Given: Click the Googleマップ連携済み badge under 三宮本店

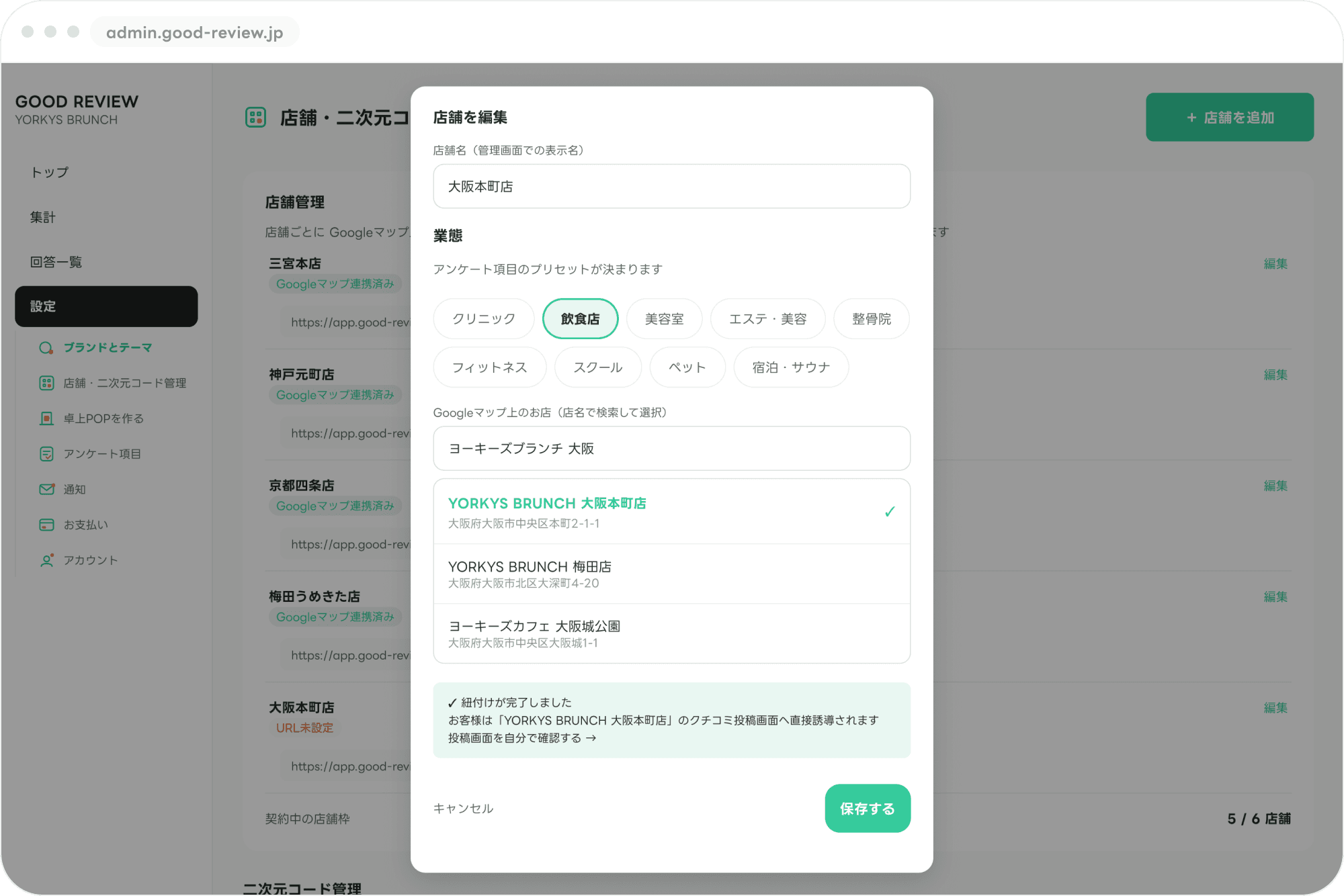Looking at the screenshot, I should (335, 284).
